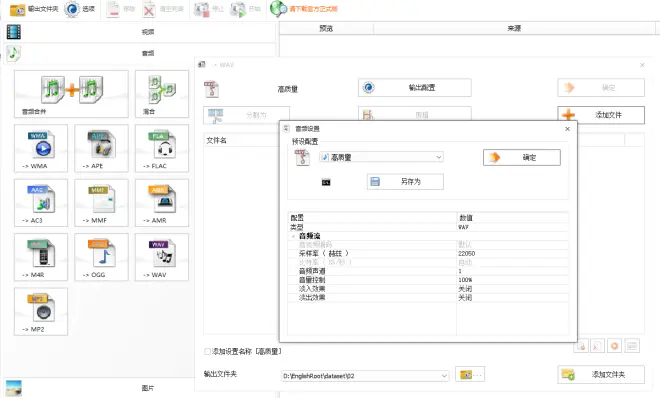This screenshot has width=660, height=398.
Task: Toggle 添加设置名称 [高质量] checkbox
Action: [x=207, y=351]
